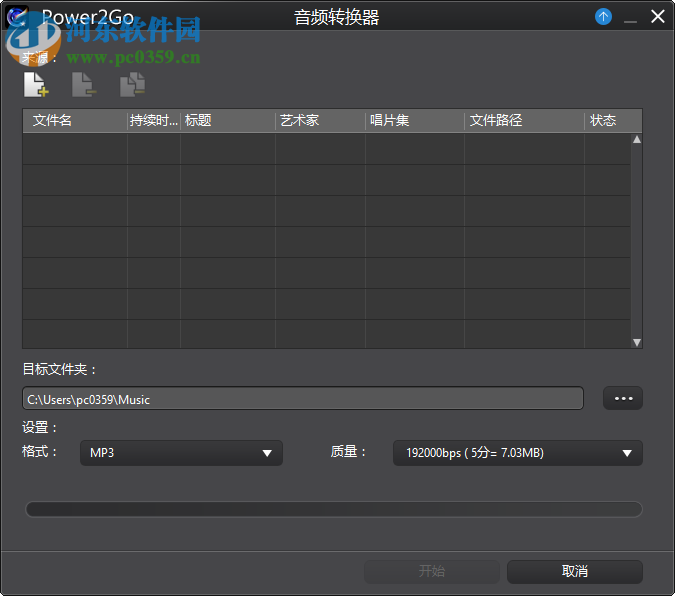
Task: Open the 192000bps quality dropdown
Action: point(518,453)
